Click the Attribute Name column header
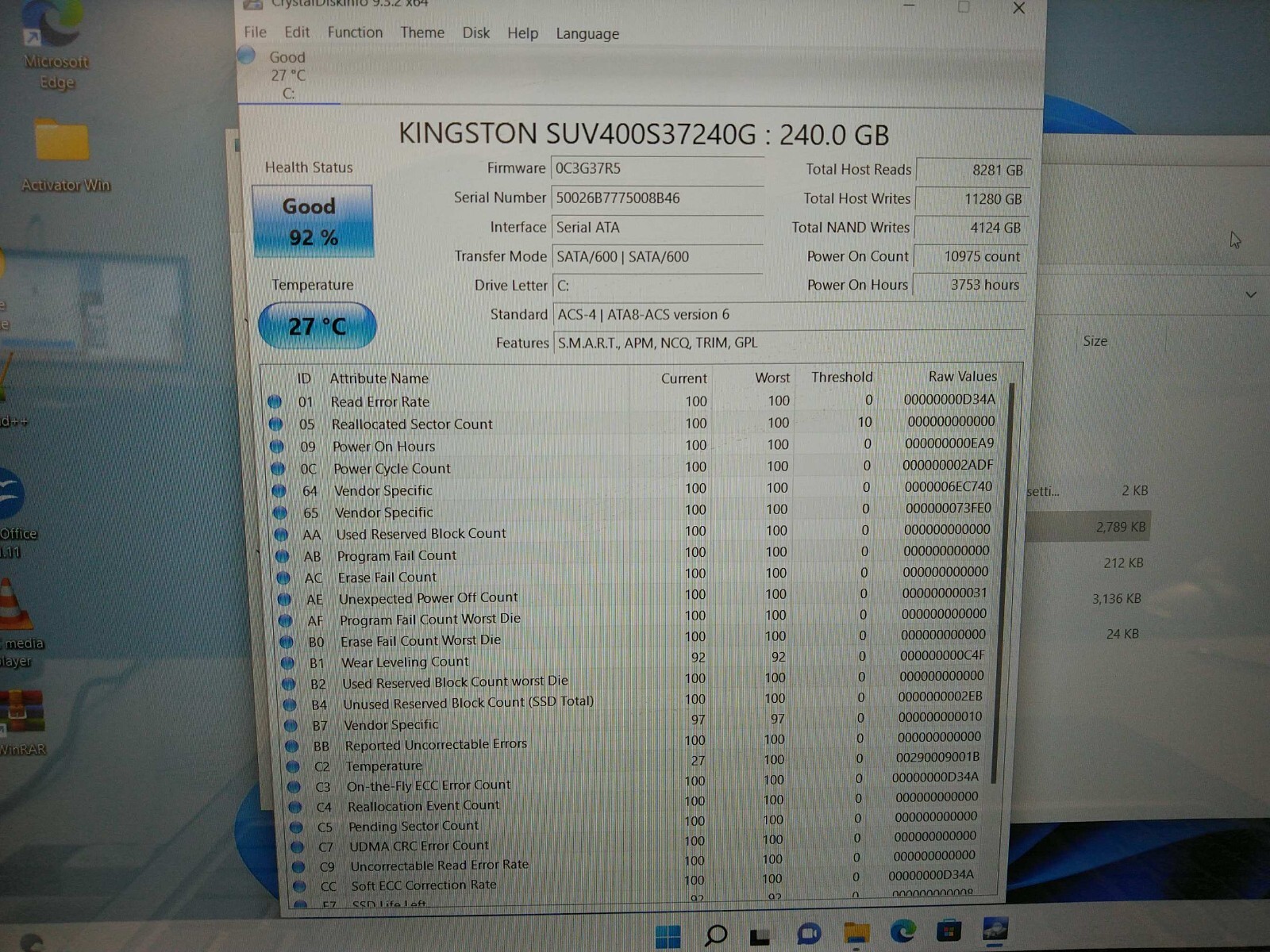The image size is (1270, 952). [x=379, y=378]
